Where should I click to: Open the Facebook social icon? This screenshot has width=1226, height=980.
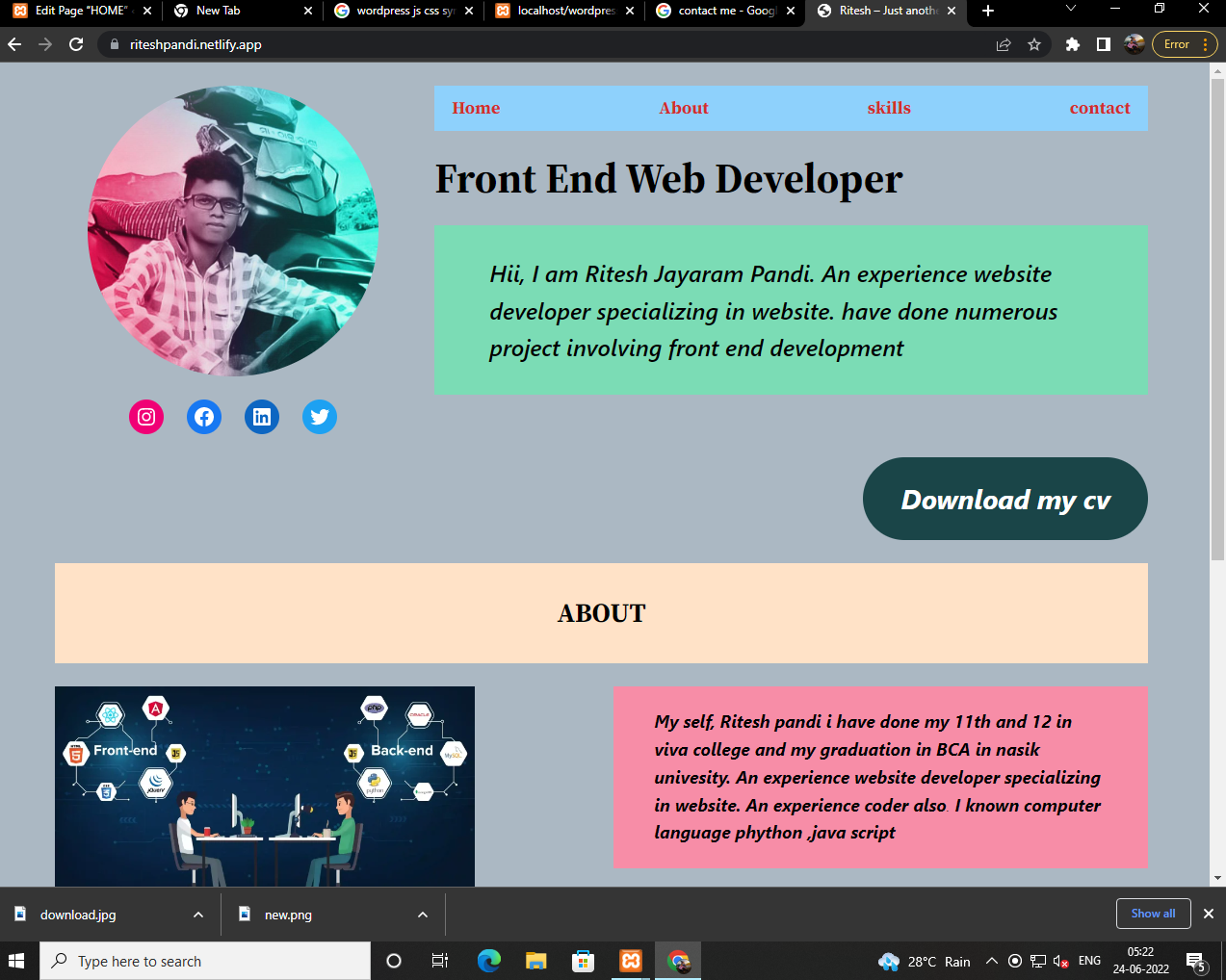click(x=204, y=417)
